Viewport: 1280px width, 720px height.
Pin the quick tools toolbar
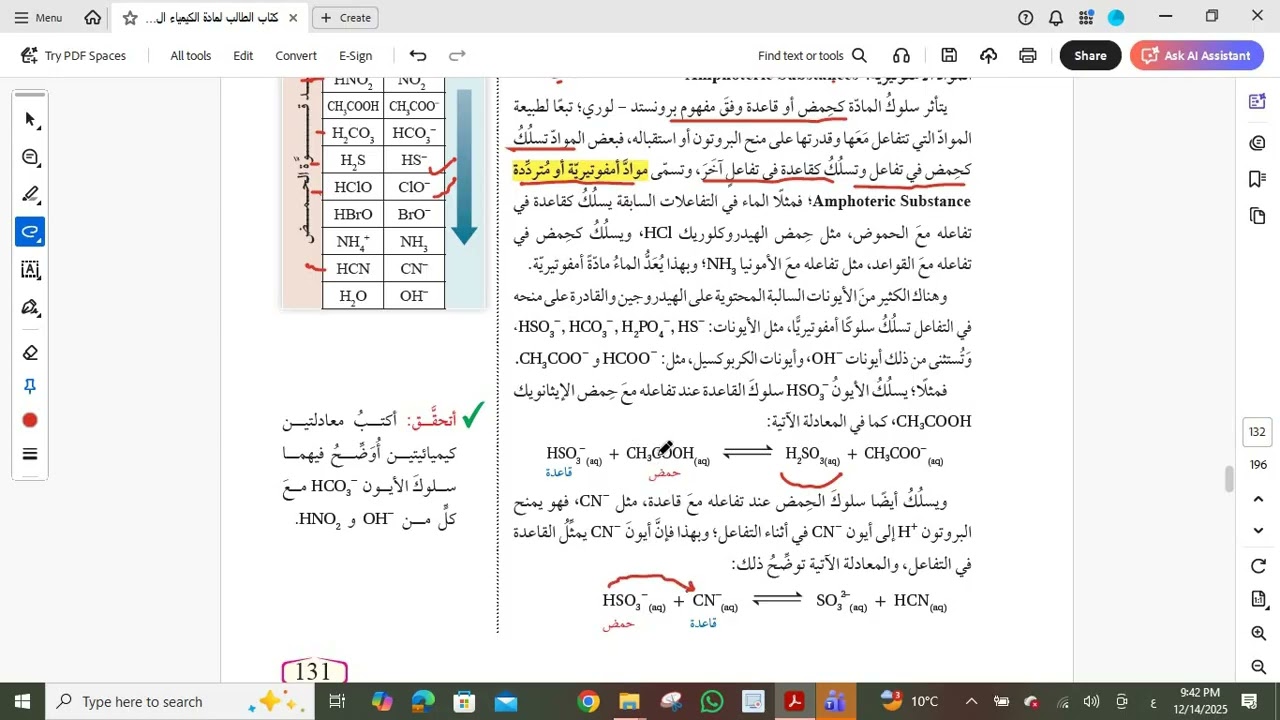[x=30, y=386]
